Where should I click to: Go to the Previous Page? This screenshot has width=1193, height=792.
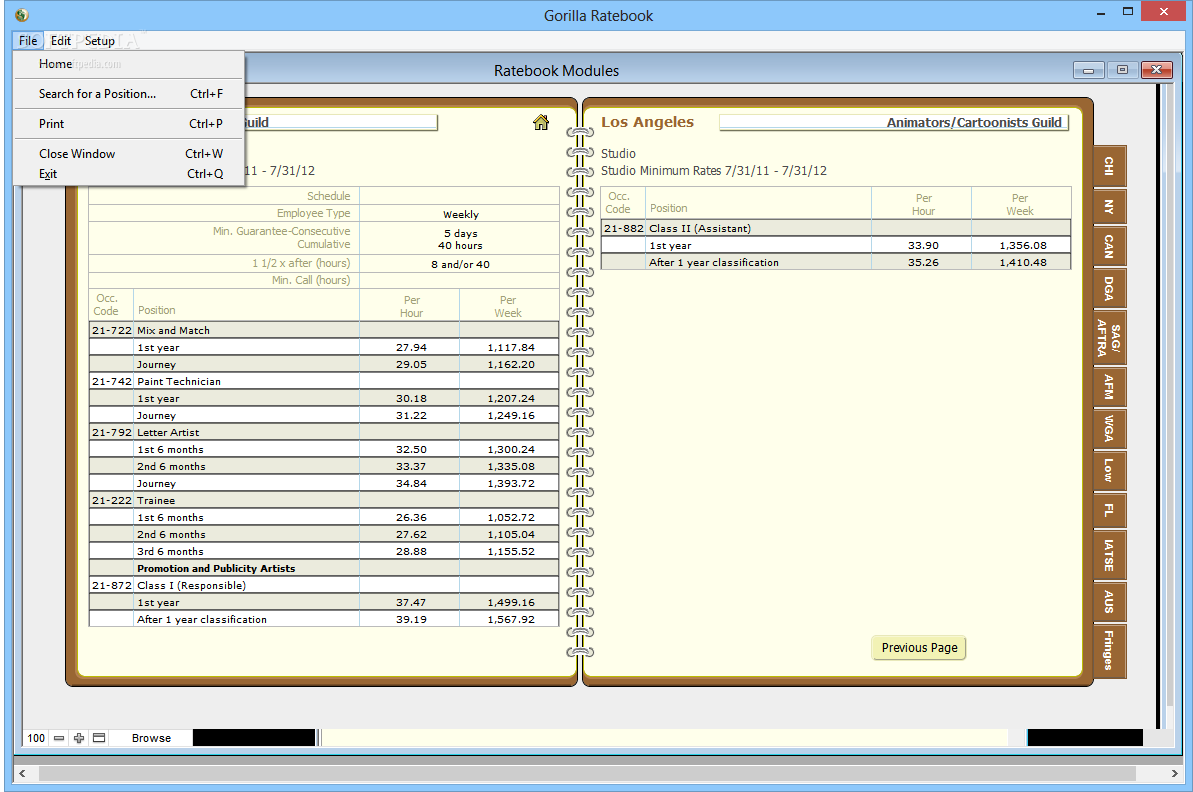(919, 647)
